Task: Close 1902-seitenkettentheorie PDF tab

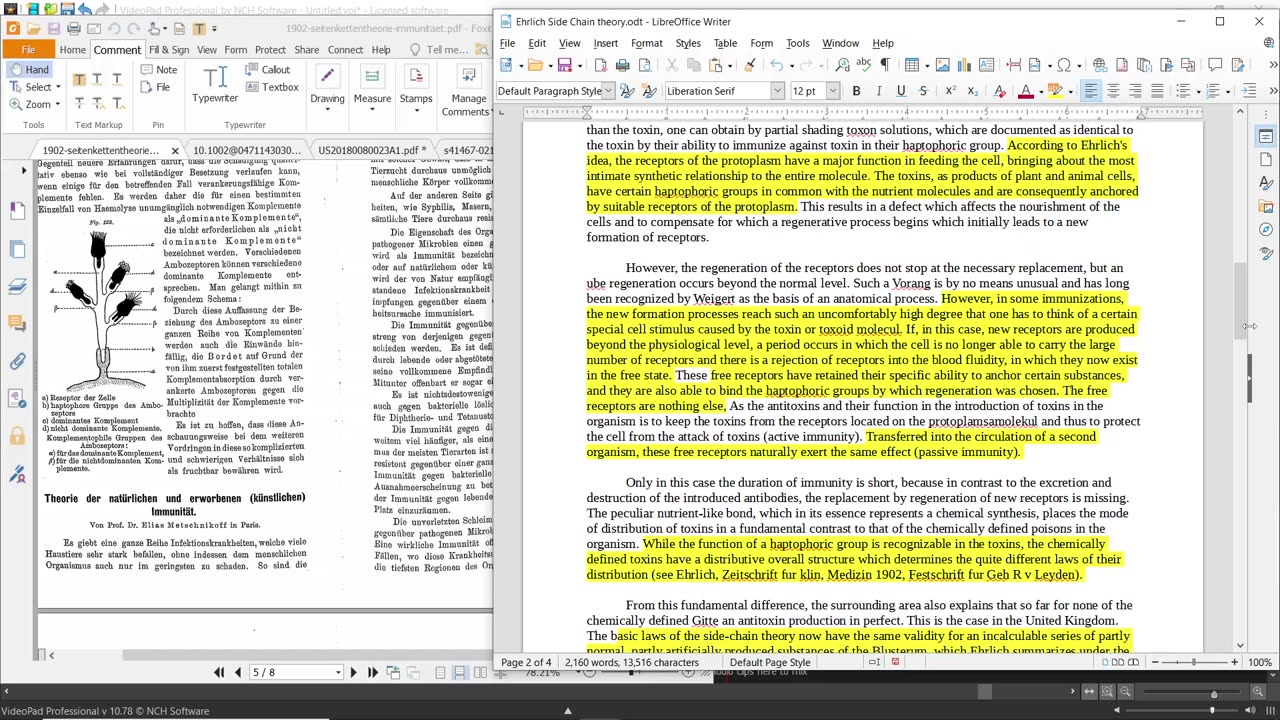Action: tap(175, 150)
